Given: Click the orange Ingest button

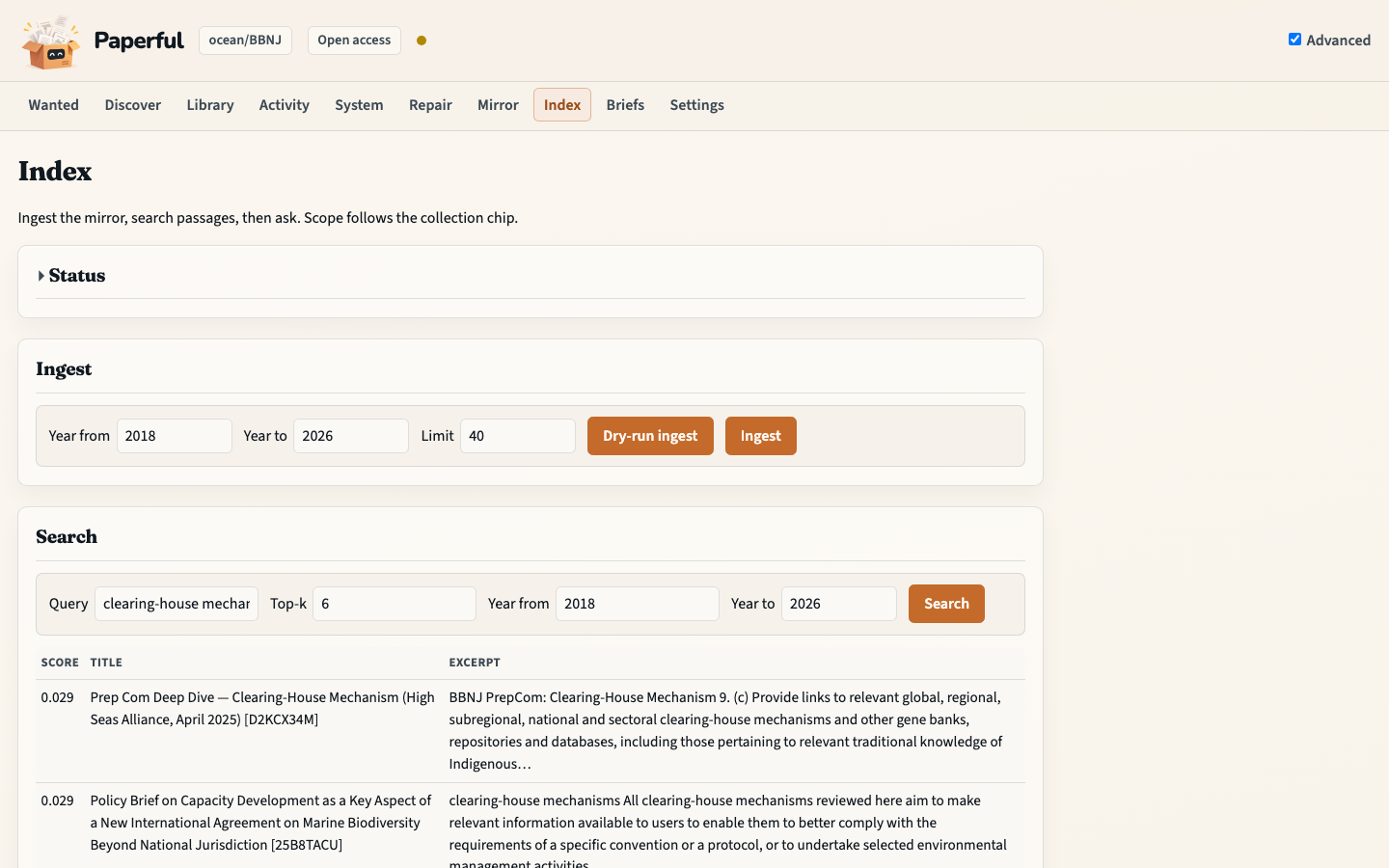Looking at the screenshot, I should coord(761,436).
